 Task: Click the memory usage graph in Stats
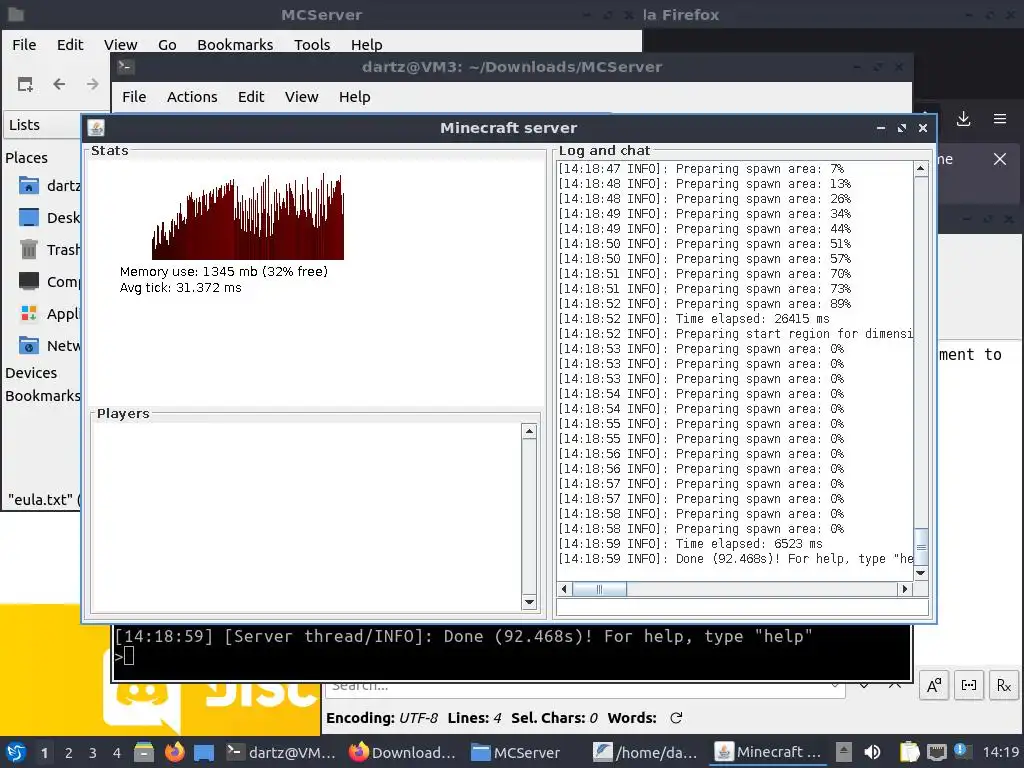248,217
